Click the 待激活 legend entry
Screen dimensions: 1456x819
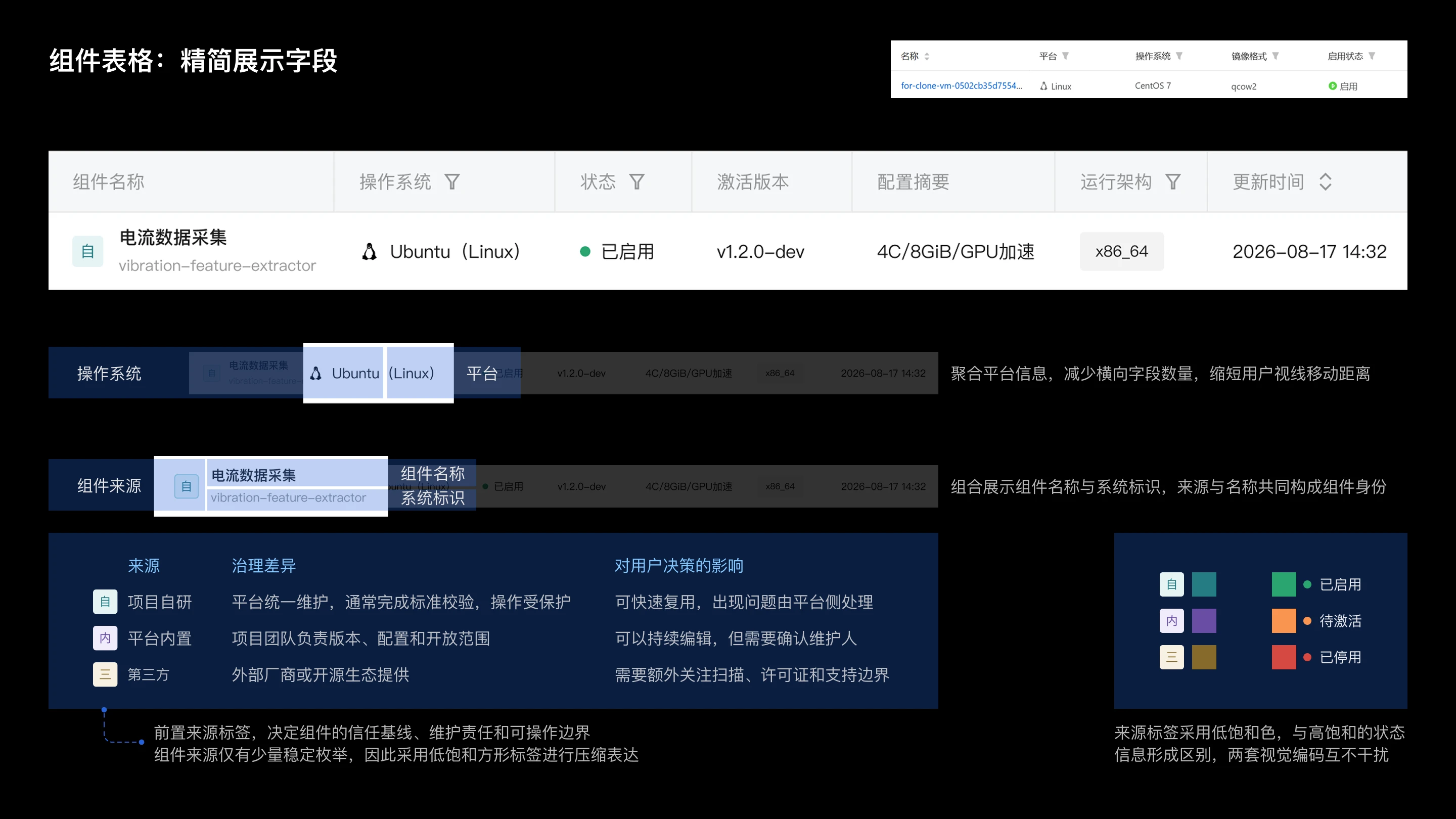1332,621
